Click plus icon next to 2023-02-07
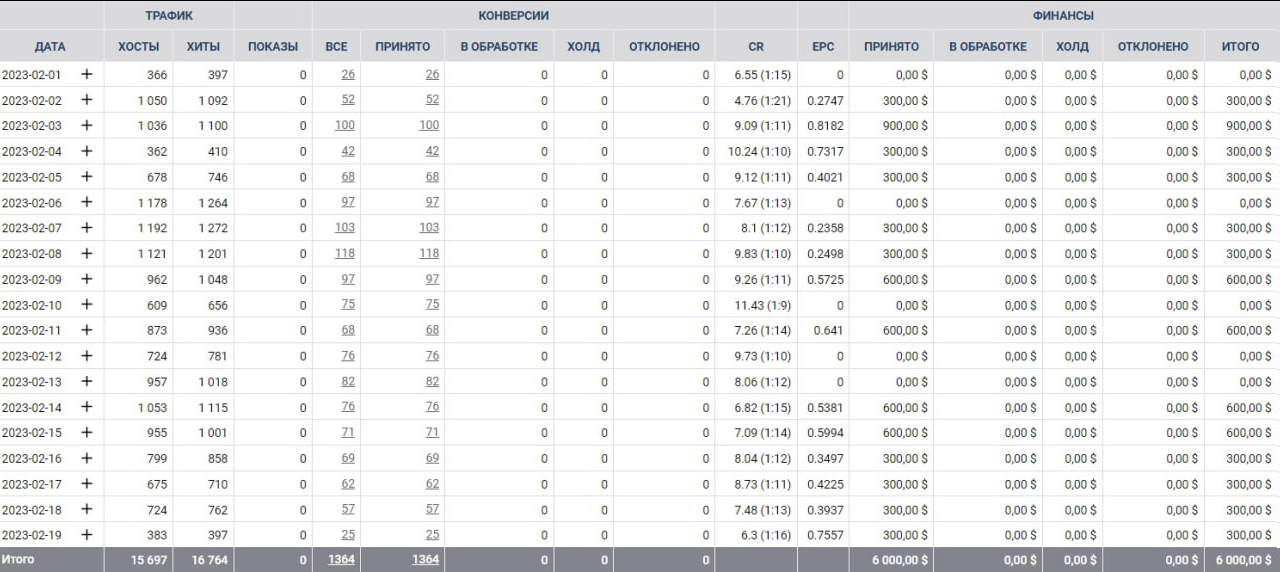Viewport: 1280px width, 572px height. point(87,227)
